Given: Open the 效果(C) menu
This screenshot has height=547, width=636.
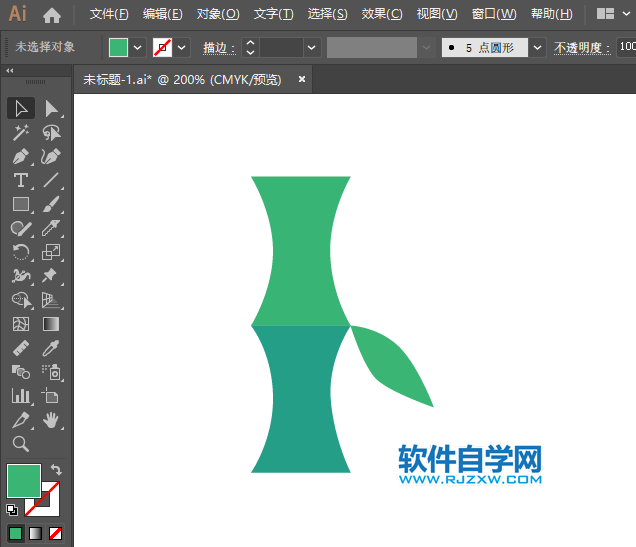Looking at the screenshot, I should [381, 14].
